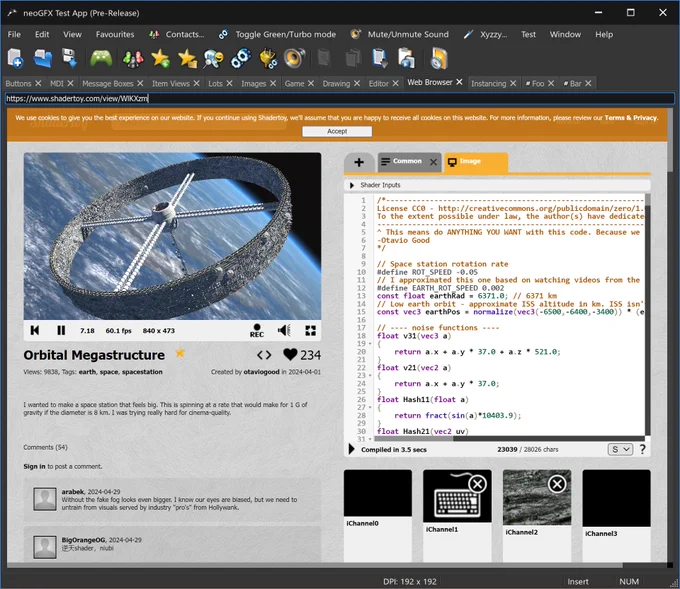The image size is (680, 589).
Task: Expand the Shader Inputs section
Action: click(352, 185)
